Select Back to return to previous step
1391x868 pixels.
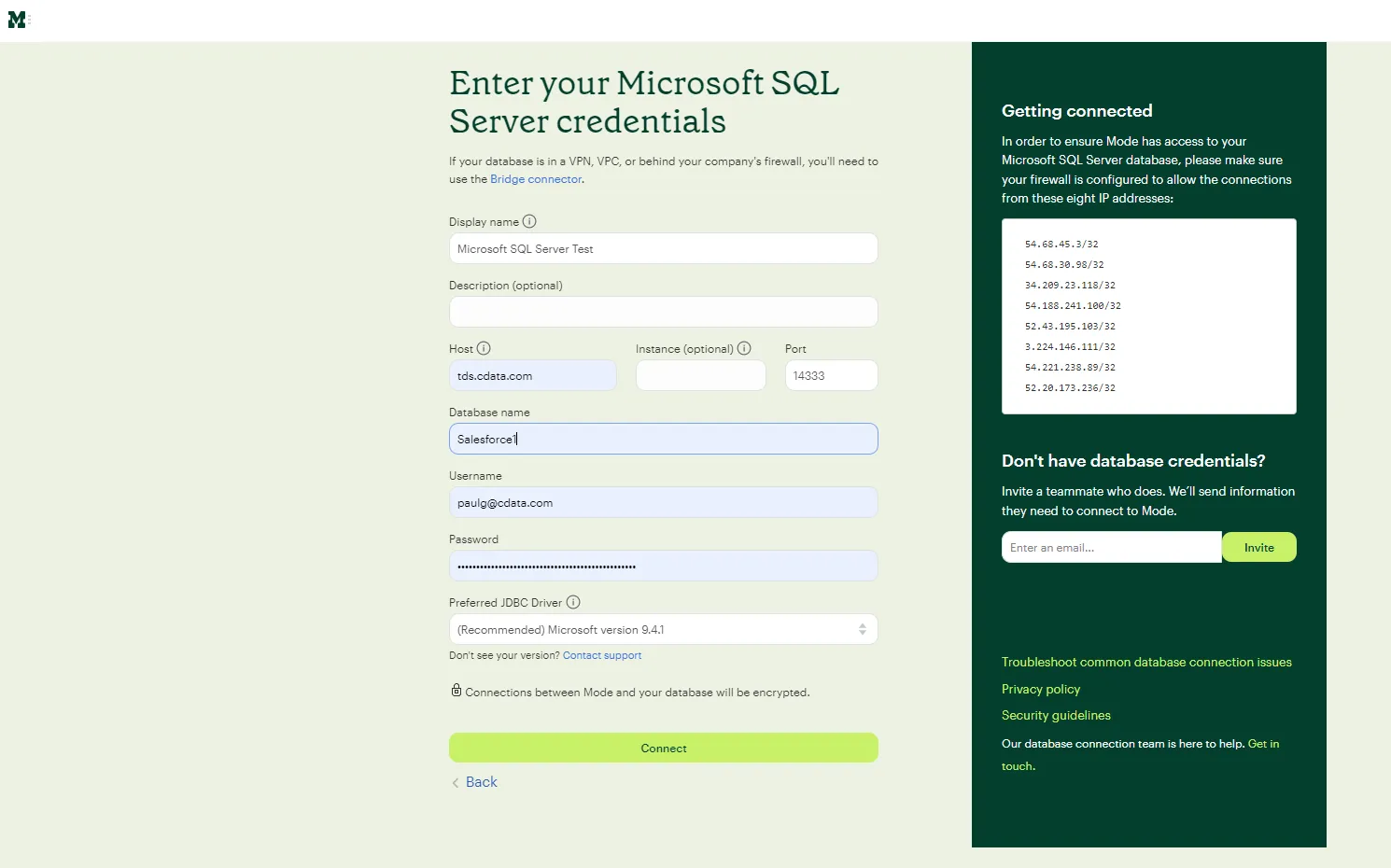click(481, 782)
